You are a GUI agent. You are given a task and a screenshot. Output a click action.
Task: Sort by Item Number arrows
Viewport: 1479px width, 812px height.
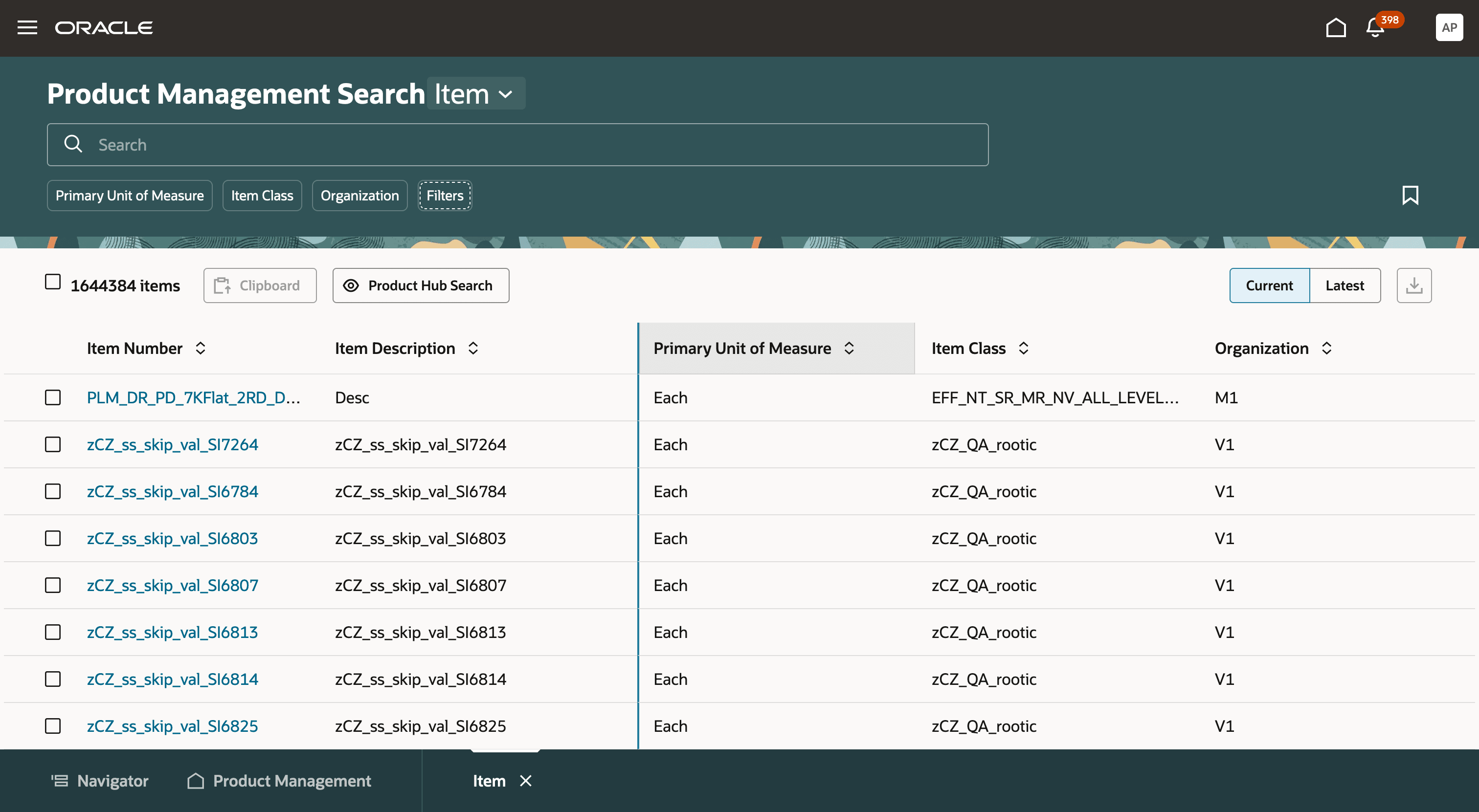[x=200, y=349]
